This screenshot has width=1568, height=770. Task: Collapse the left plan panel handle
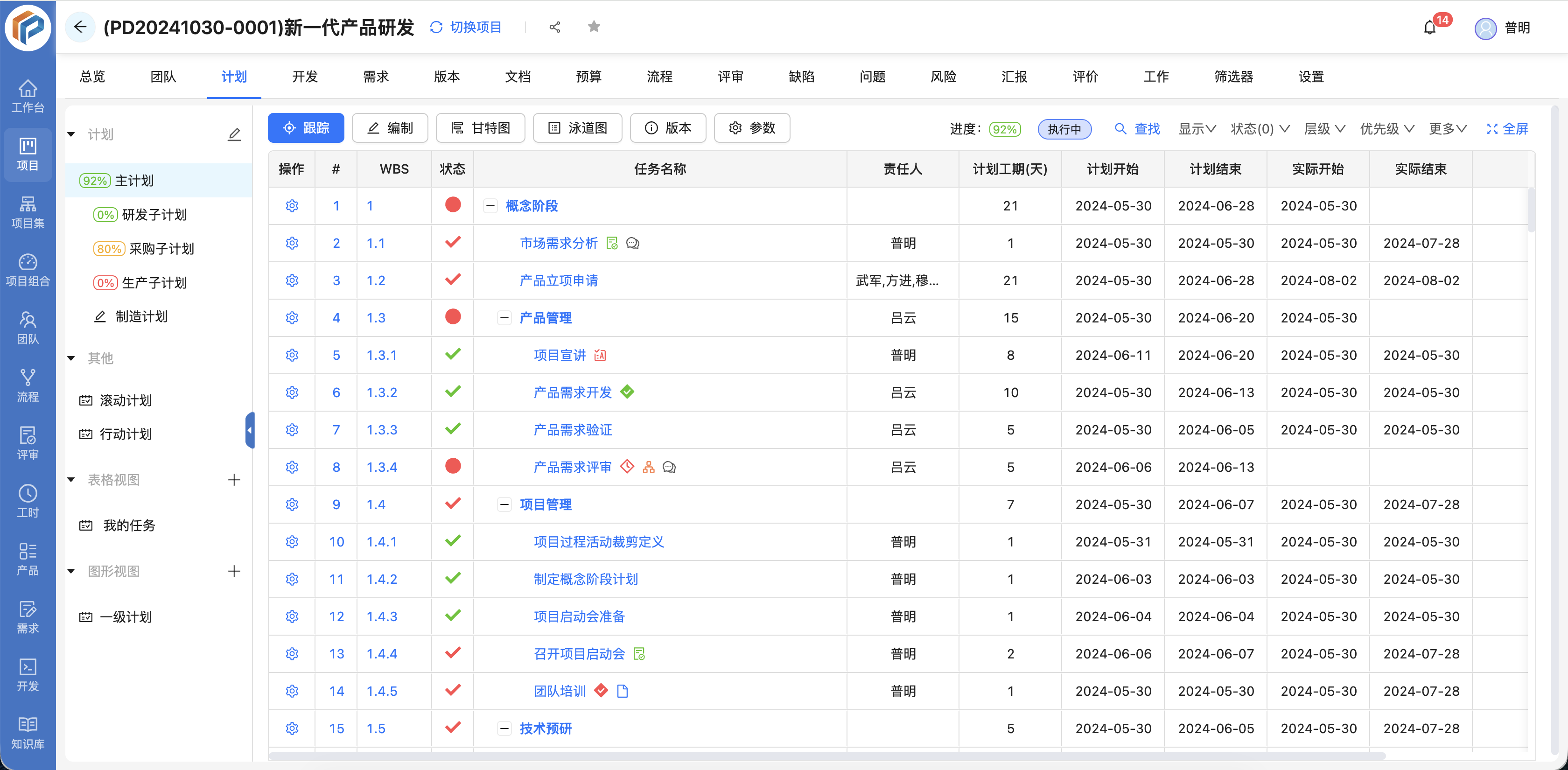tap(250, 430)
